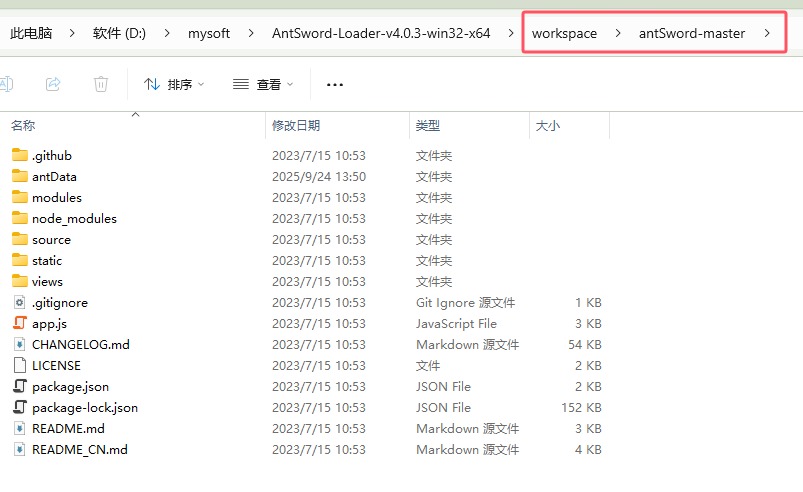Select the package.json file name
The image size is (803, 492).
tap(70, 387)
